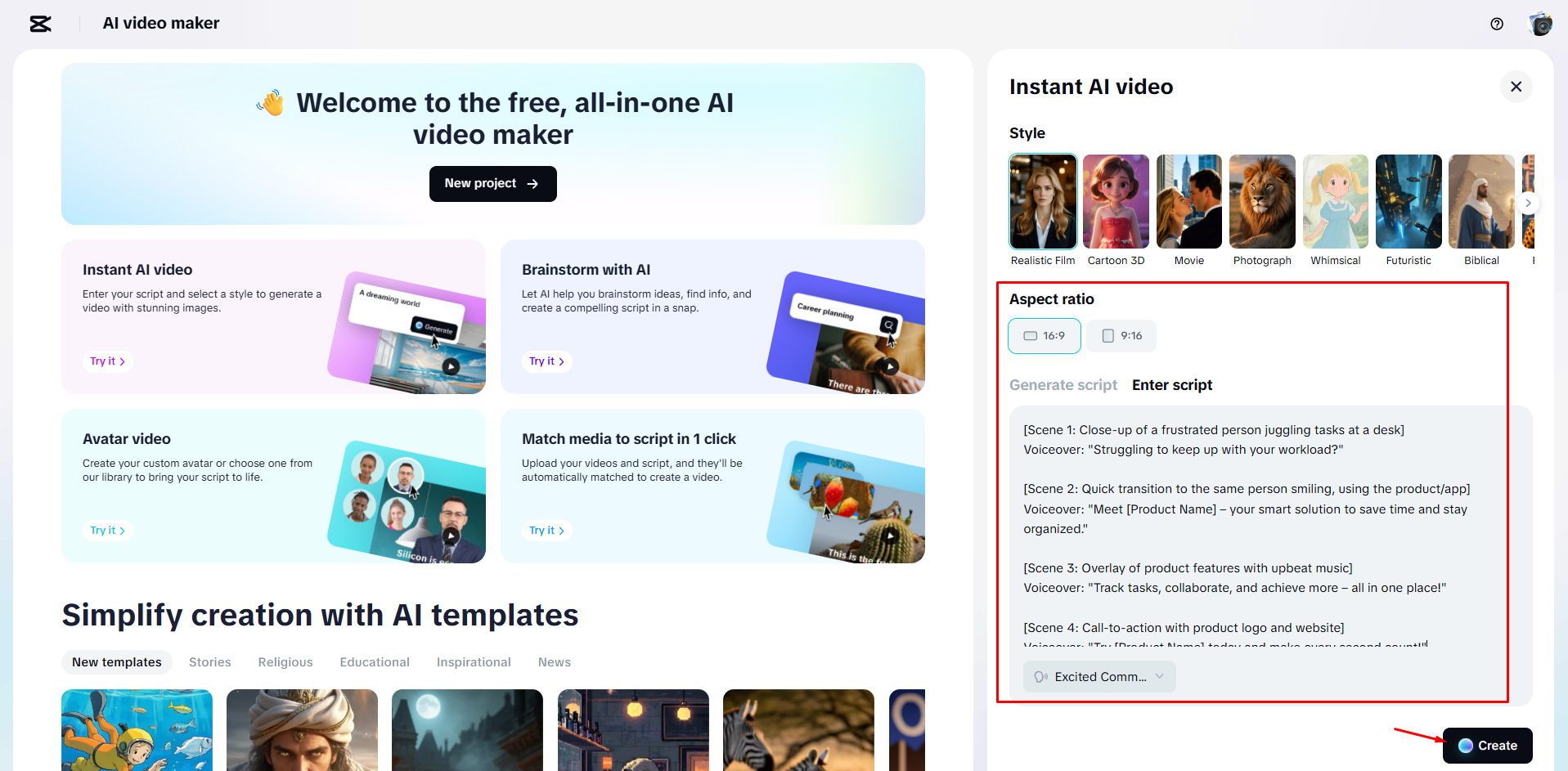This screenshot has height=771, width=1568.
Task: Click the play icon on Match media preview
Action: coord(890,536)
